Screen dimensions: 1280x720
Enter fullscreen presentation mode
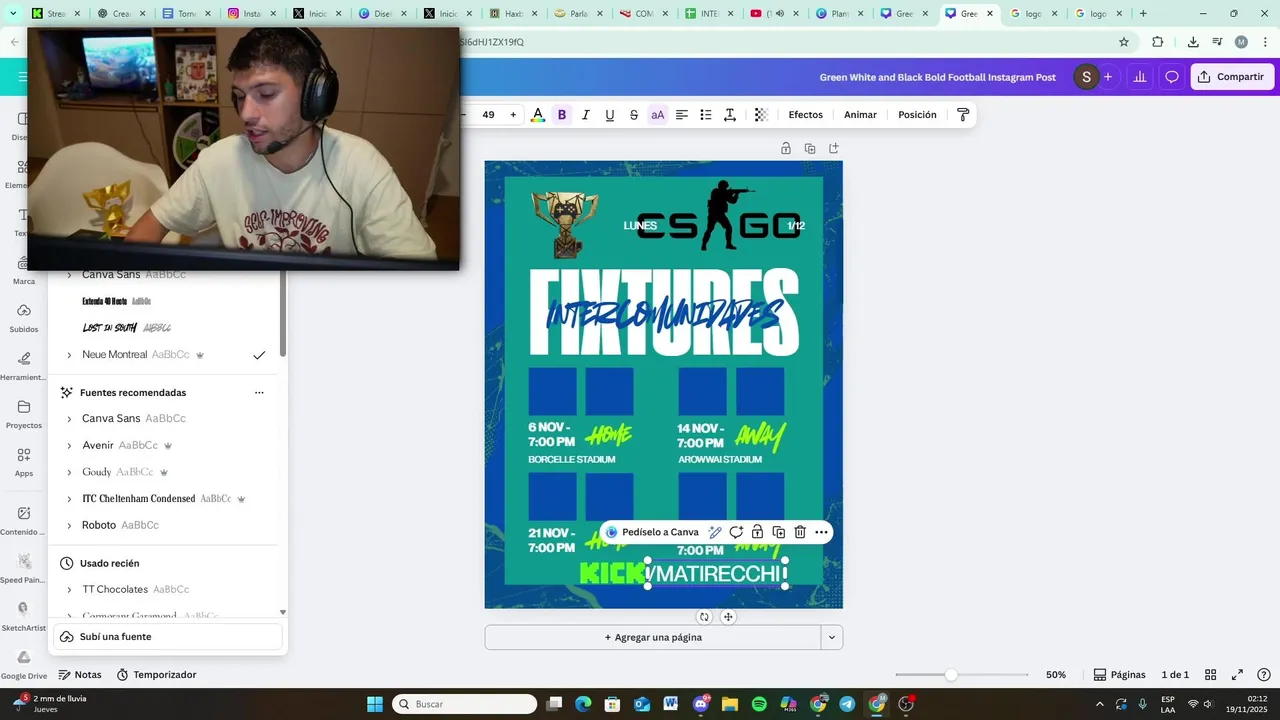point(1237,675)
